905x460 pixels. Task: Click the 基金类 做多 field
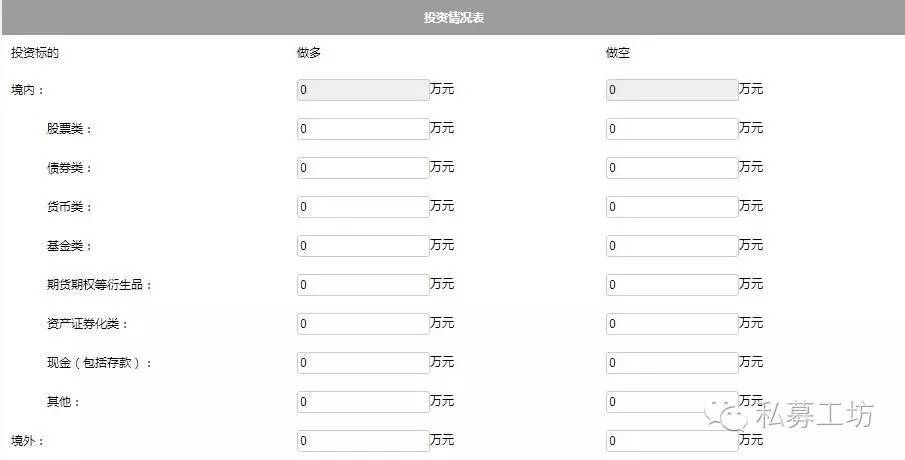(363, 246)
